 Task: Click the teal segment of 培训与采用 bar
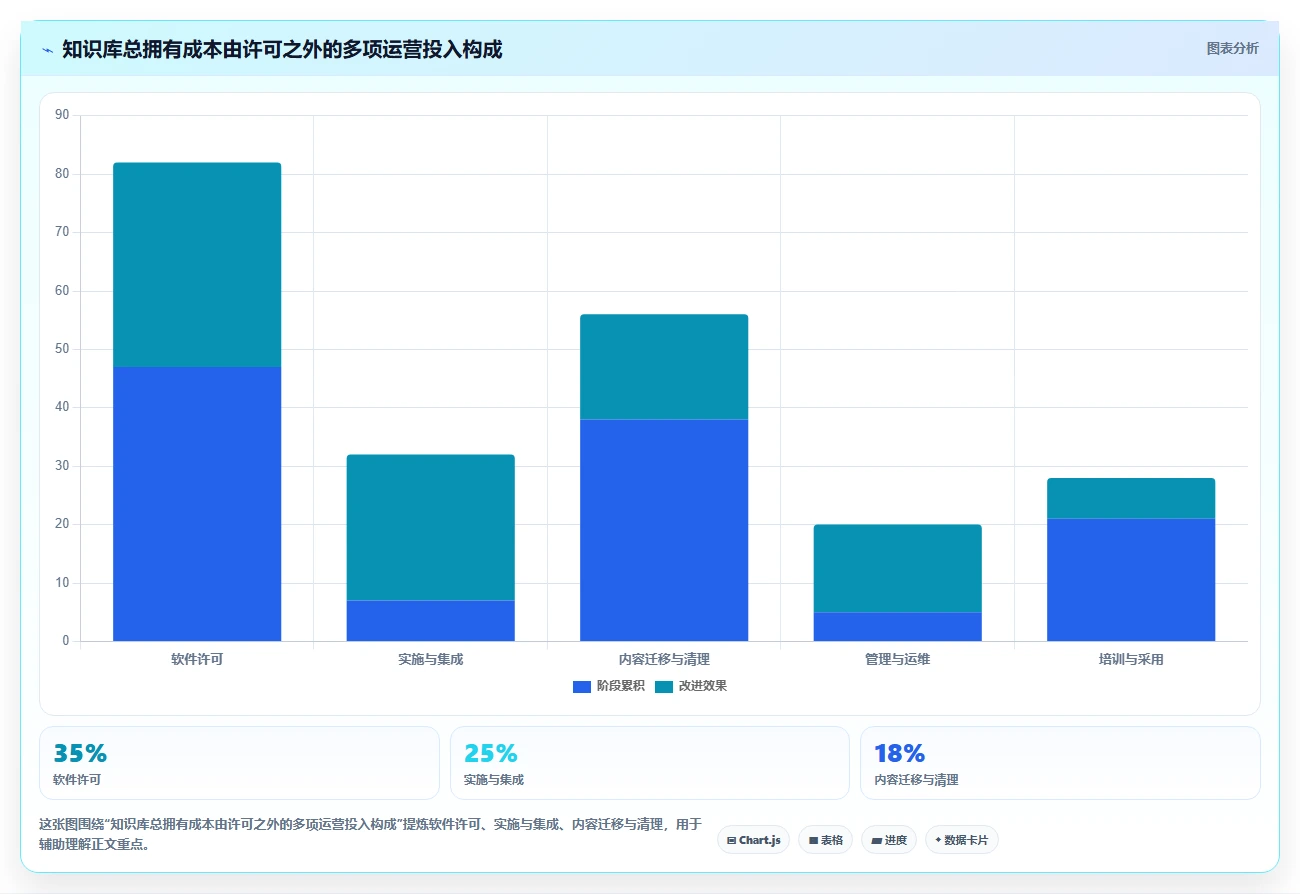pos(1131,498)
